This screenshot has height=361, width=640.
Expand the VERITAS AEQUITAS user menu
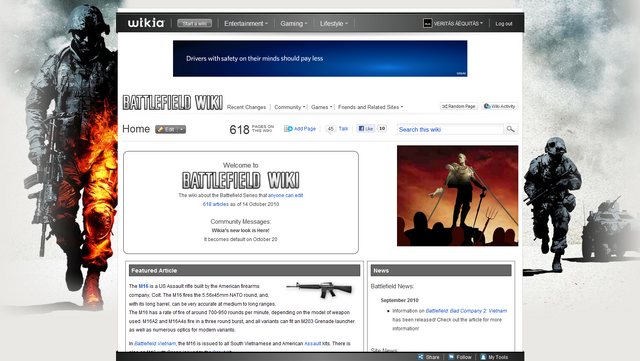tap(458, 23)
